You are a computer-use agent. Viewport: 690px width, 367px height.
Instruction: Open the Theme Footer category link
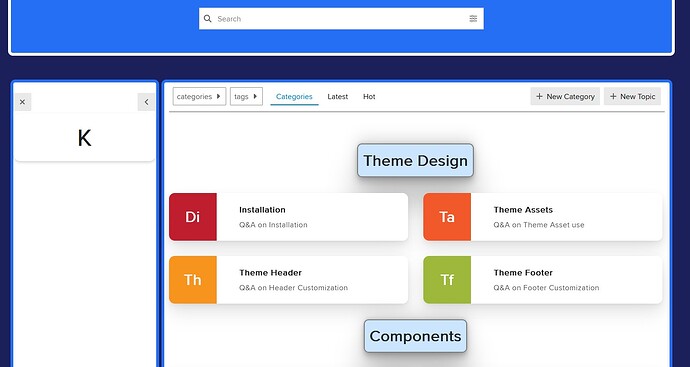tap(523, 273)
